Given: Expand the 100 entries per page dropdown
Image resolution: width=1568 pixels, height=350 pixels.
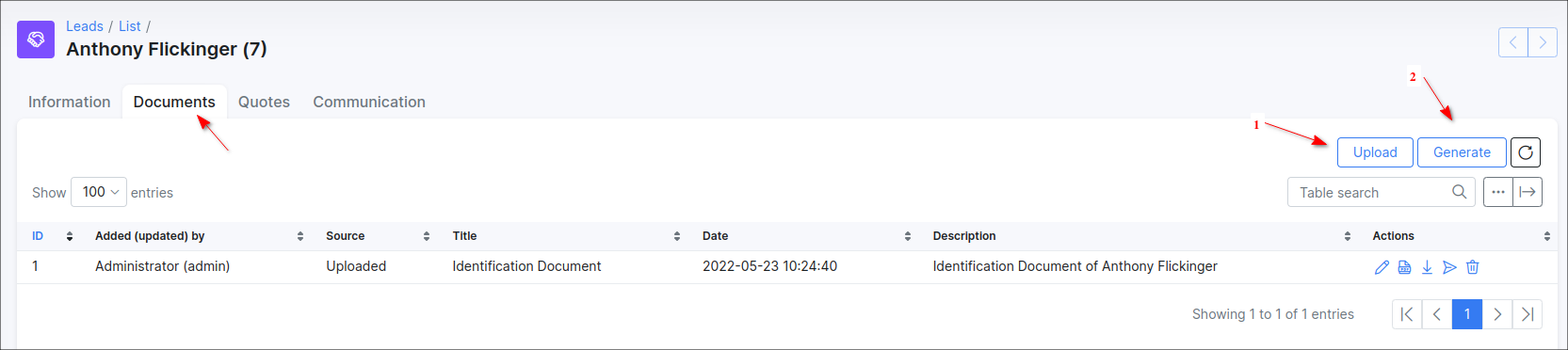Looking at the screenshot, I should [x=99, y=192].
